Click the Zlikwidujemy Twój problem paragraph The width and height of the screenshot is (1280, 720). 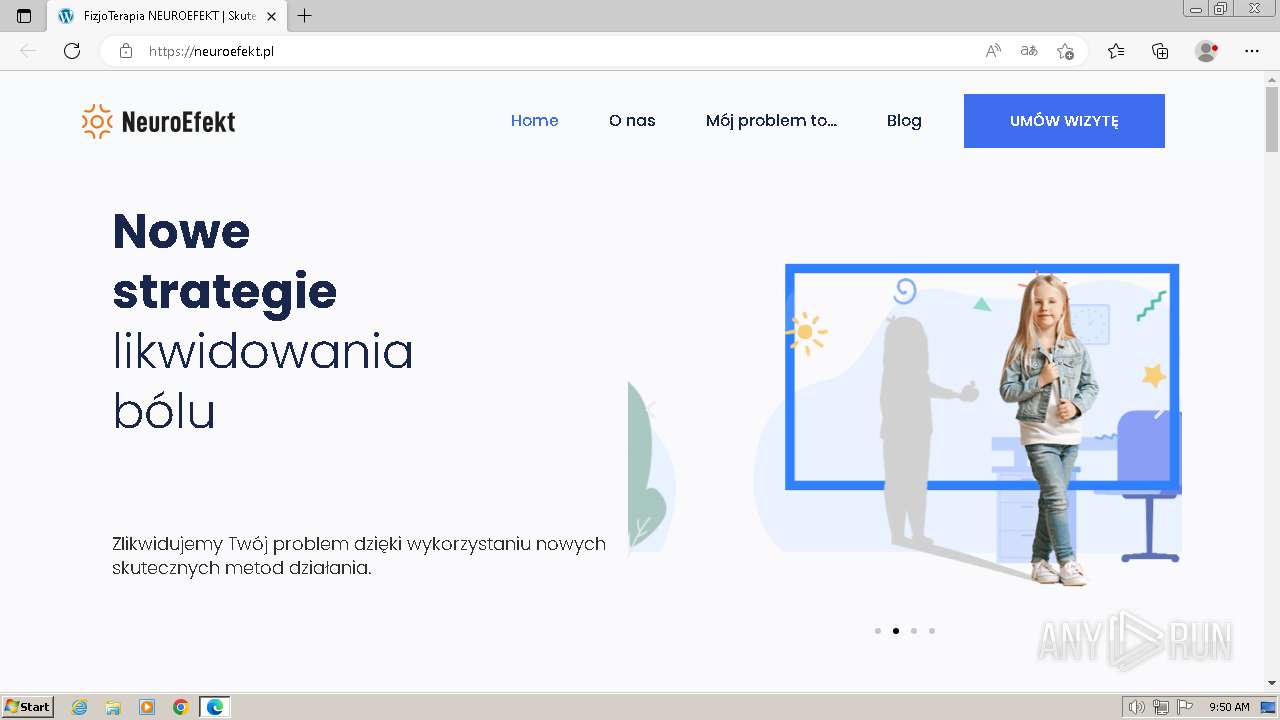point(359,556)
